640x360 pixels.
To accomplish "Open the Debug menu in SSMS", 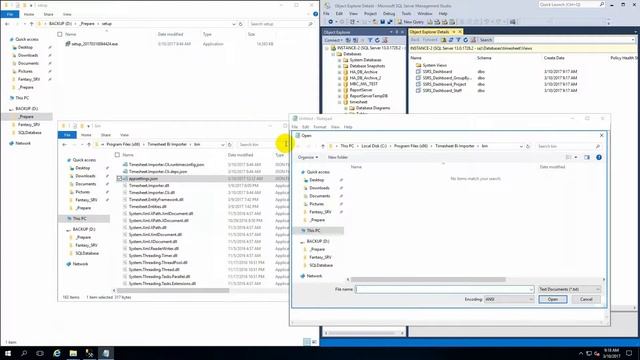I will click(x=389, y=13).
